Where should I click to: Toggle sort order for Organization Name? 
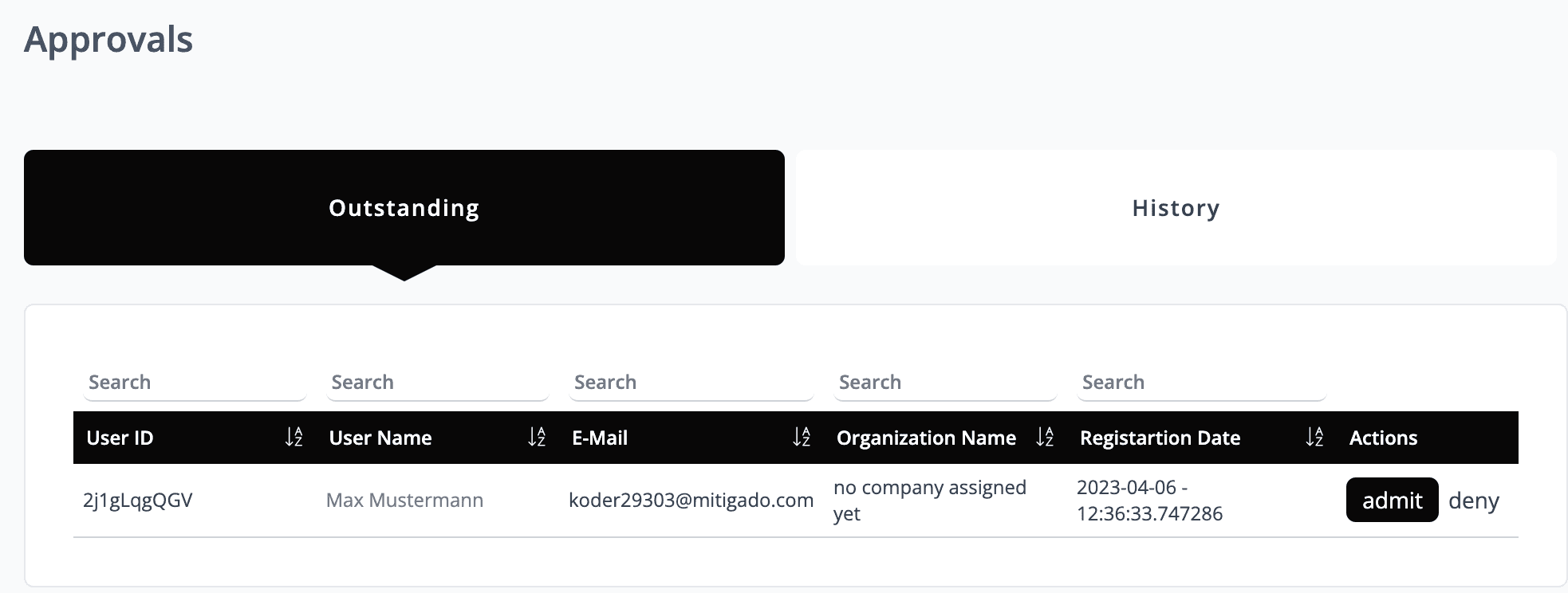[1045, 437]
